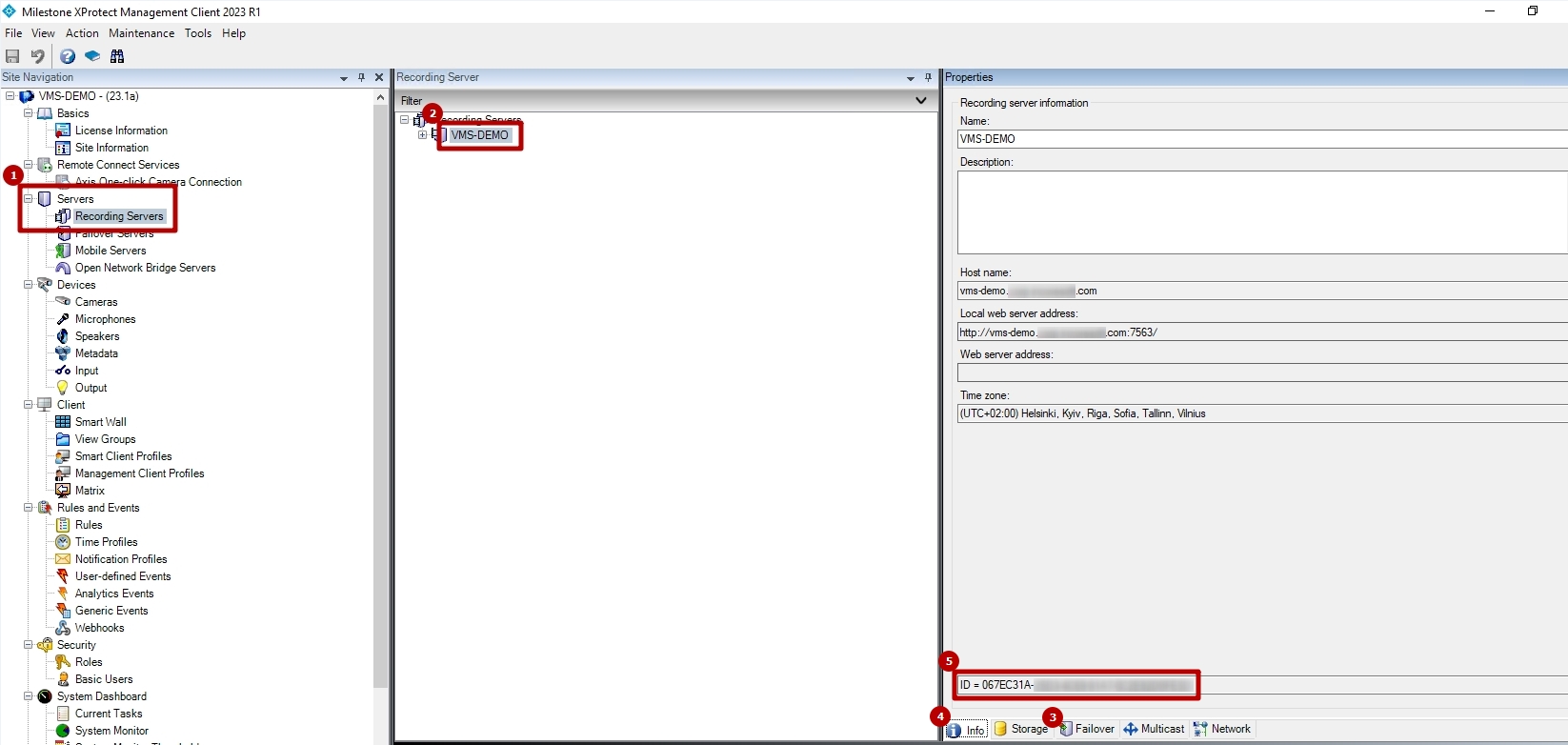The width and height of the screenshot is (1568, 745).
Task: Click the Save toolbar icon
Action: pyautogui.click(x=12, y=56)
